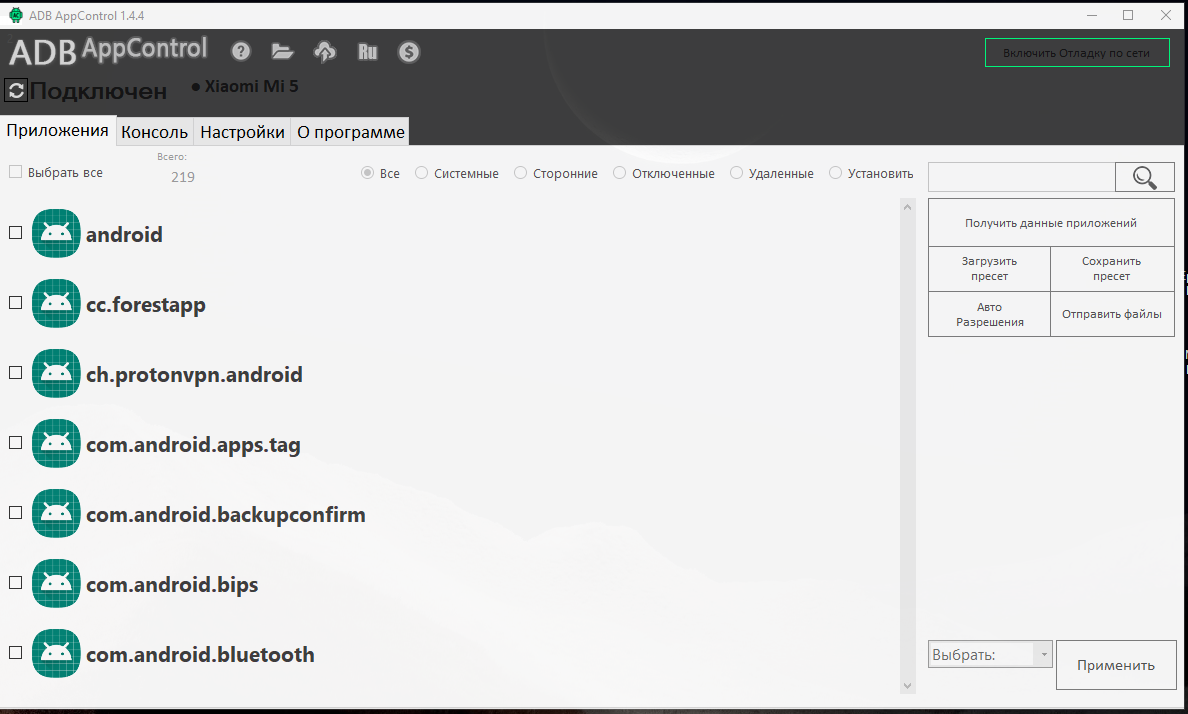Click 'Загрузить пресет' button
This screenshot has height=714, width=1188.
click(989, 269)
